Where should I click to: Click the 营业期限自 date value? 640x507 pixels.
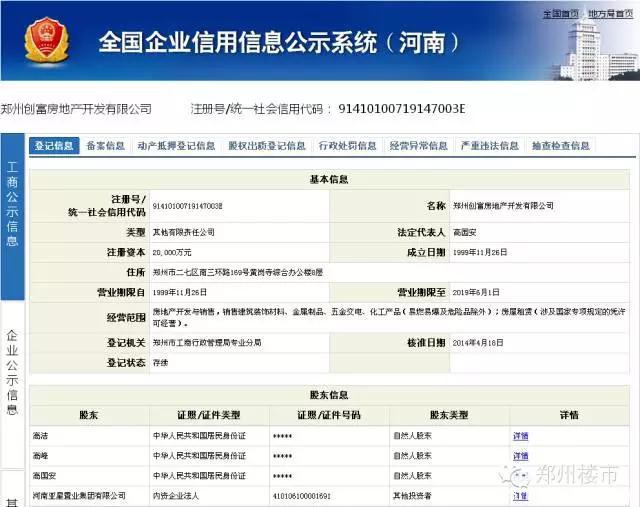[180, 292]
